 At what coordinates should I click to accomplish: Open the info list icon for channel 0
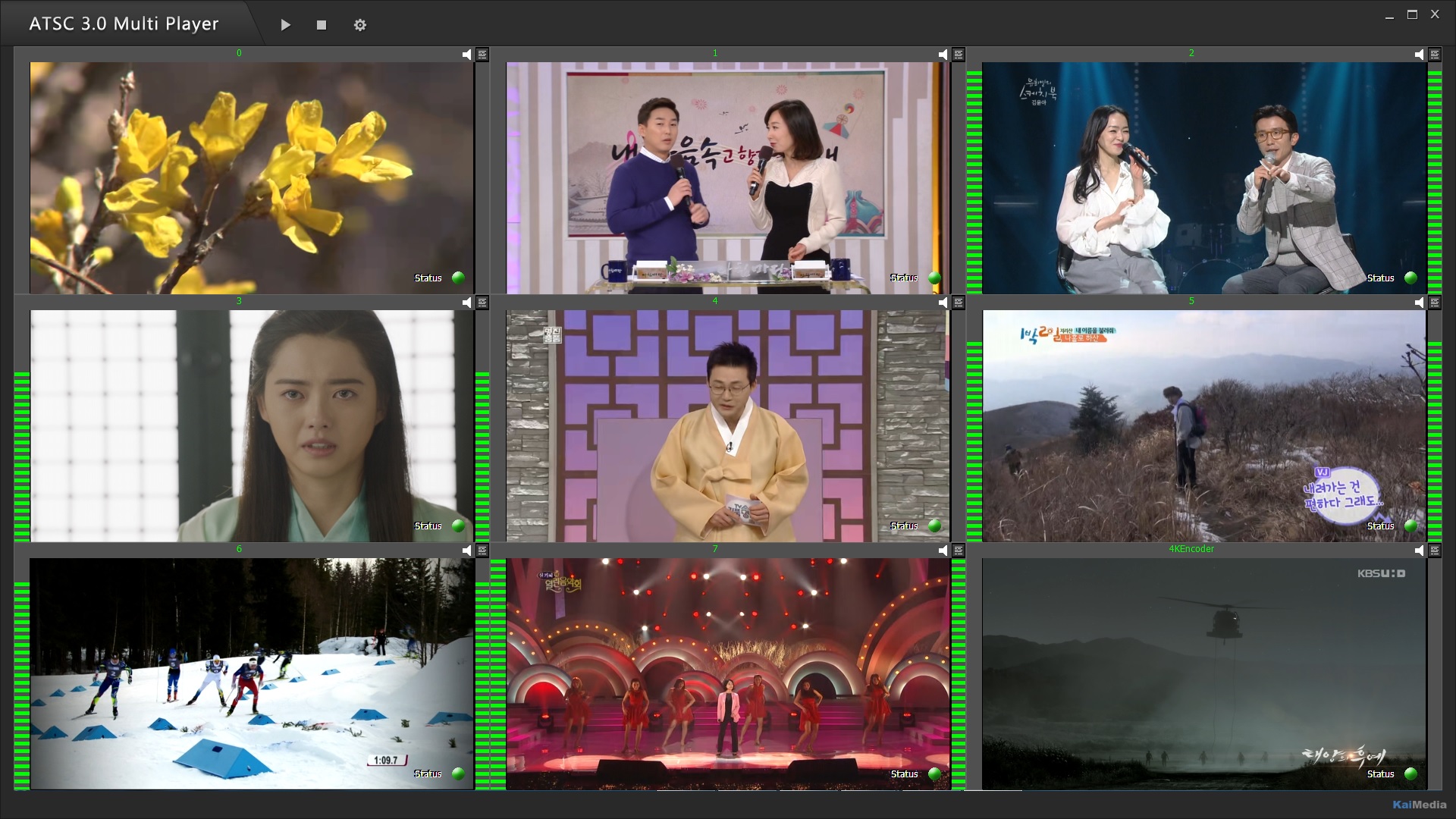(482, 55)
